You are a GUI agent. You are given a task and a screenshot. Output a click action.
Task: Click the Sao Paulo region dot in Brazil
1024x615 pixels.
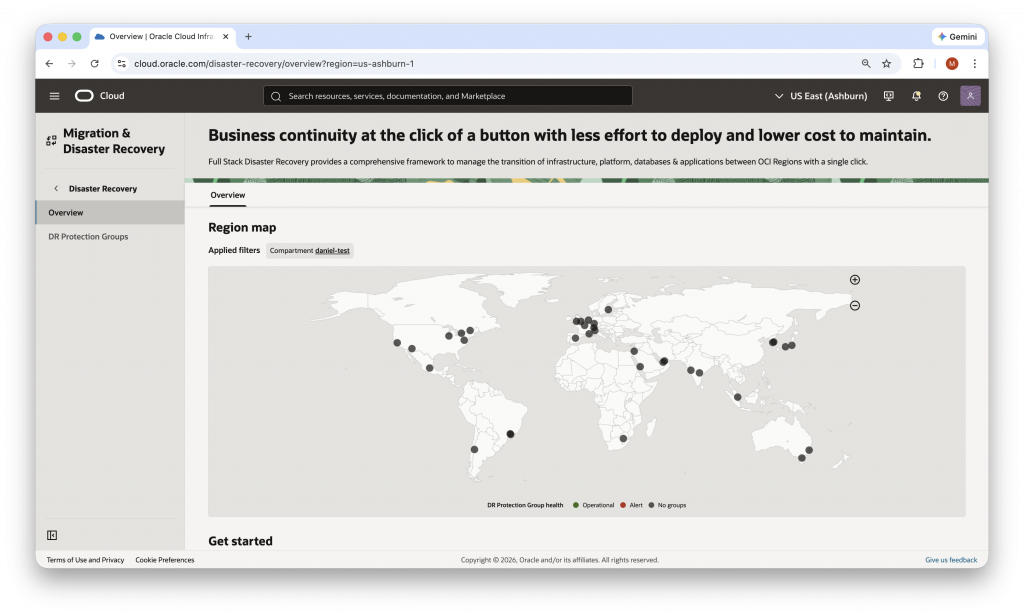click(511, 434)
